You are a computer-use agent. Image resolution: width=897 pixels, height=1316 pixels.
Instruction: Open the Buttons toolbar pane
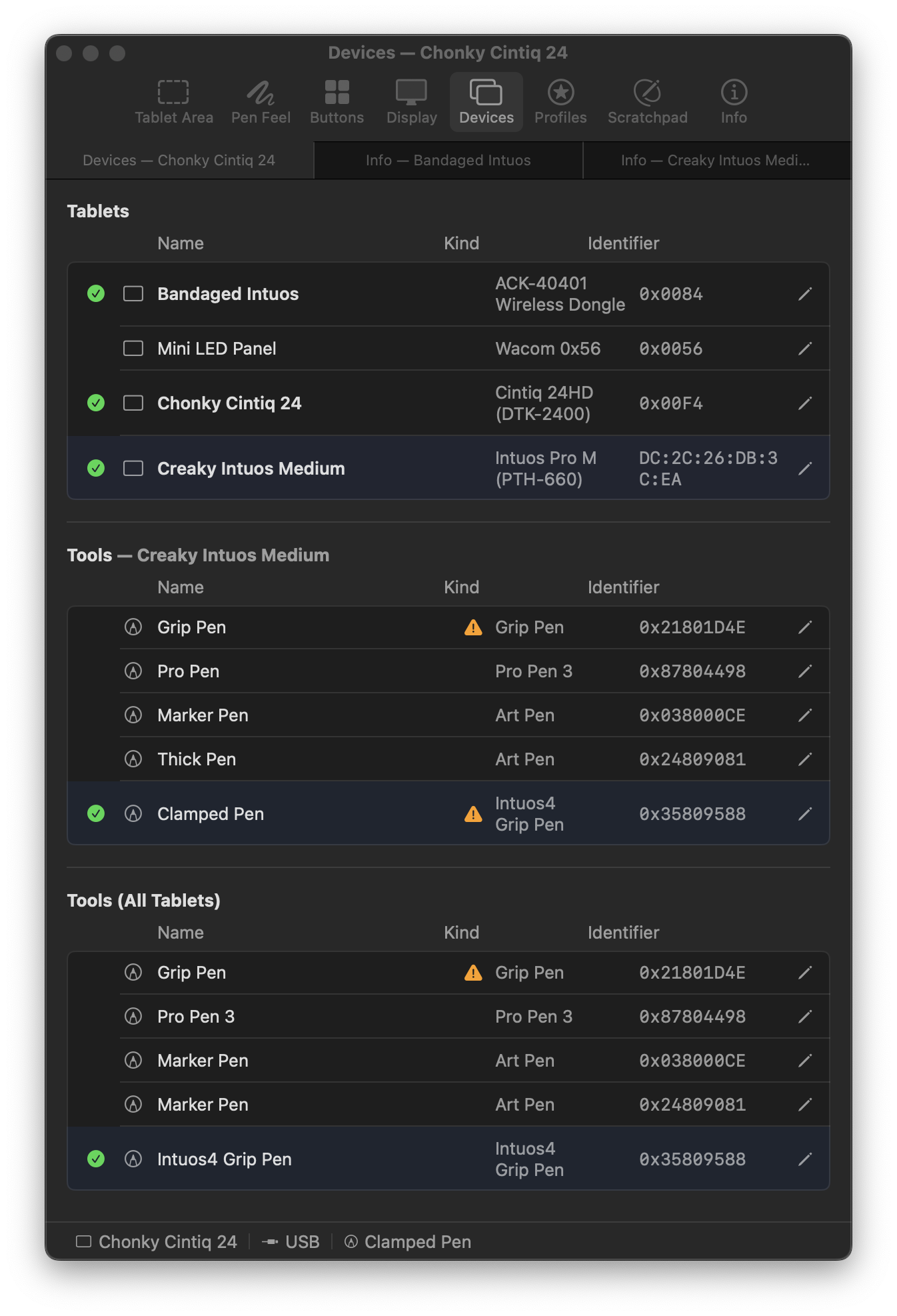pos(337,102)
